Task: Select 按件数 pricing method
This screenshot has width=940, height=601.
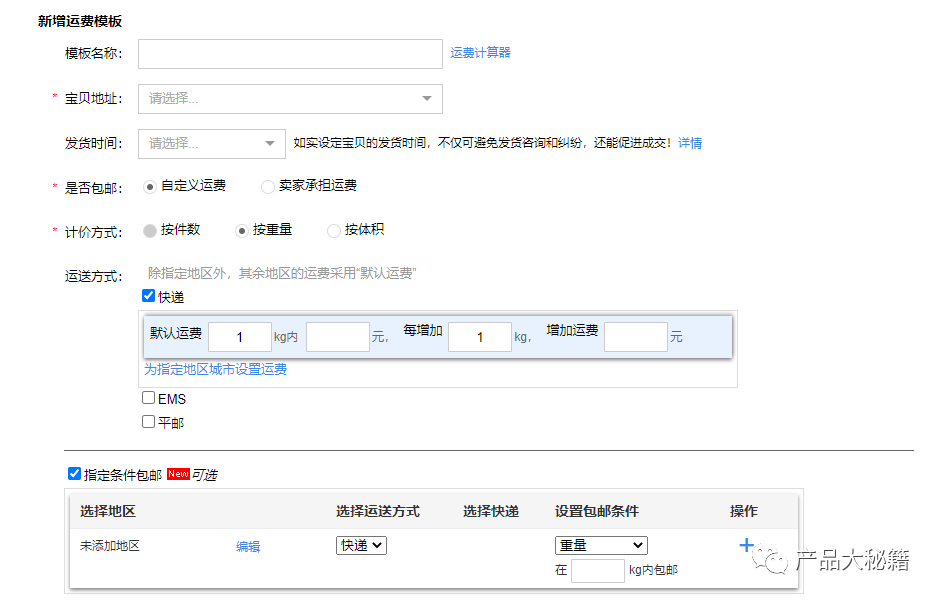Action: [150, 231]
